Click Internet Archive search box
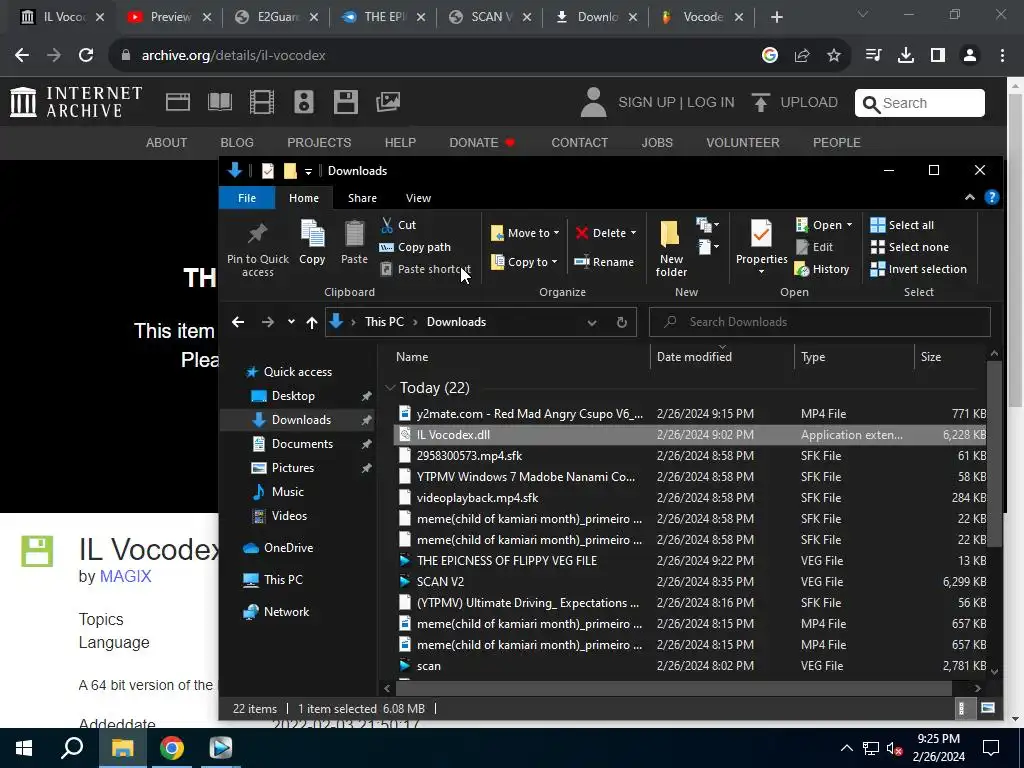 click(x=920, y=103)
